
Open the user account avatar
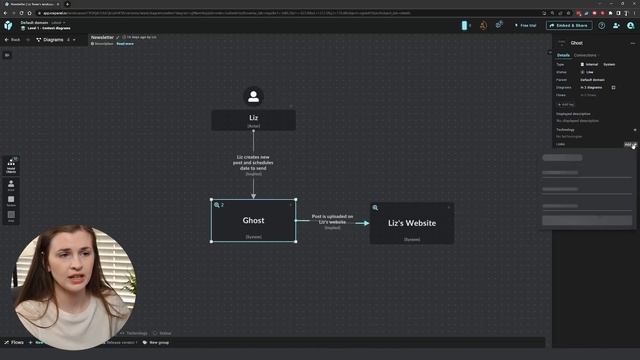631,25
